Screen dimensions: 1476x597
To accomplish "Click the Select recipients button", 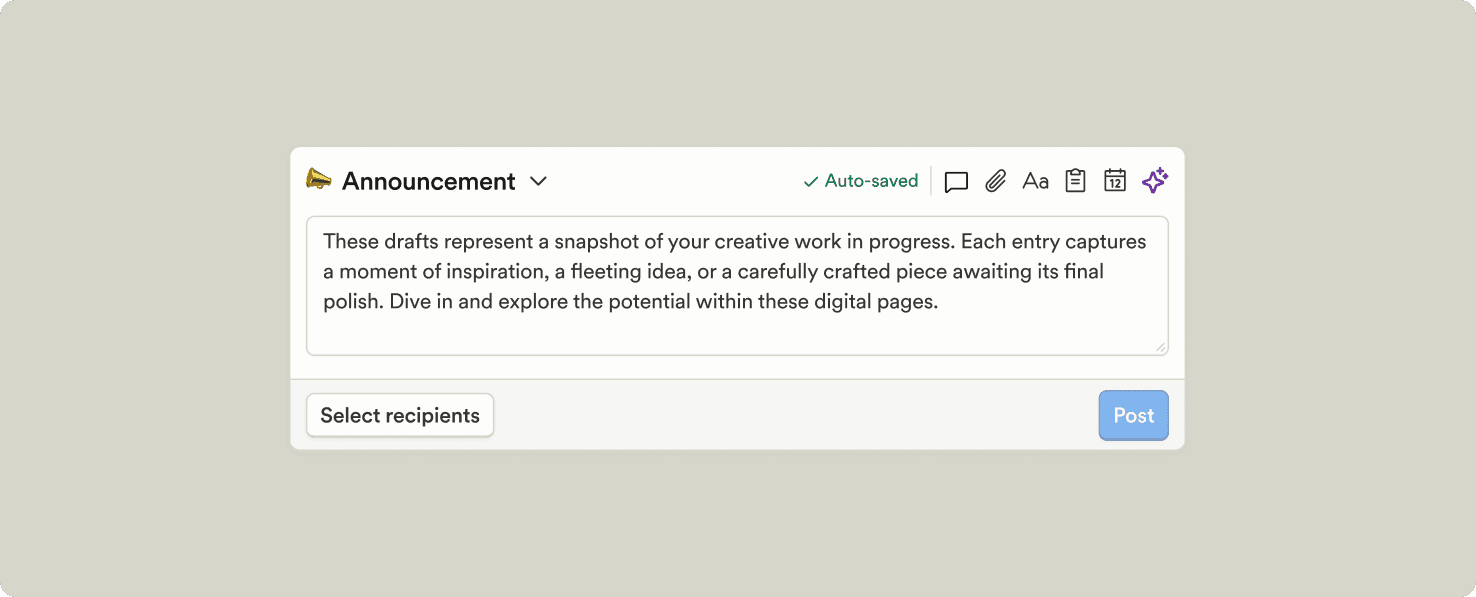I will coord(400,416).
